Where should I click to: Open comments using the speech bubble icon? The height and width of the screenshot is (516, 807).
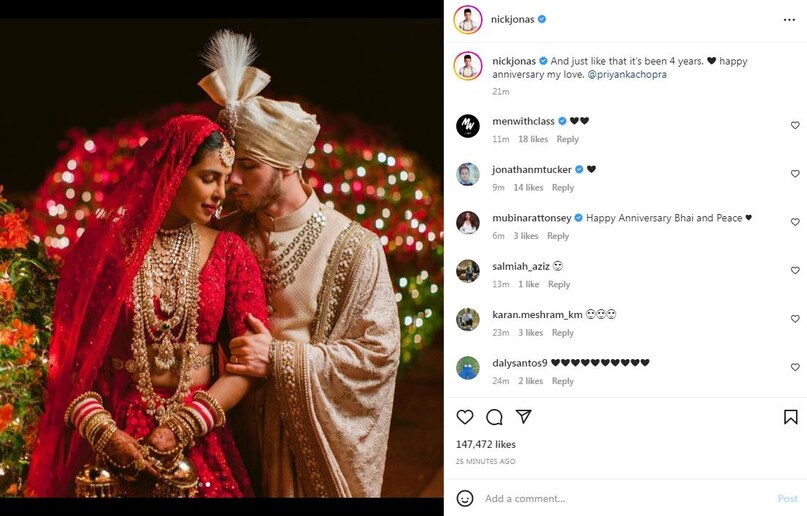494,417
